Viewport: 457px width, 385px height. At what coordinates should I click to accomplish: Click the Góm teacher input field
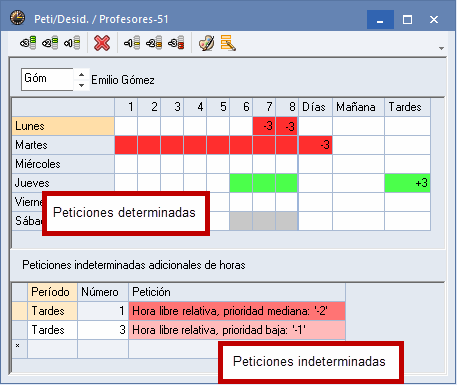click(47, 79)
